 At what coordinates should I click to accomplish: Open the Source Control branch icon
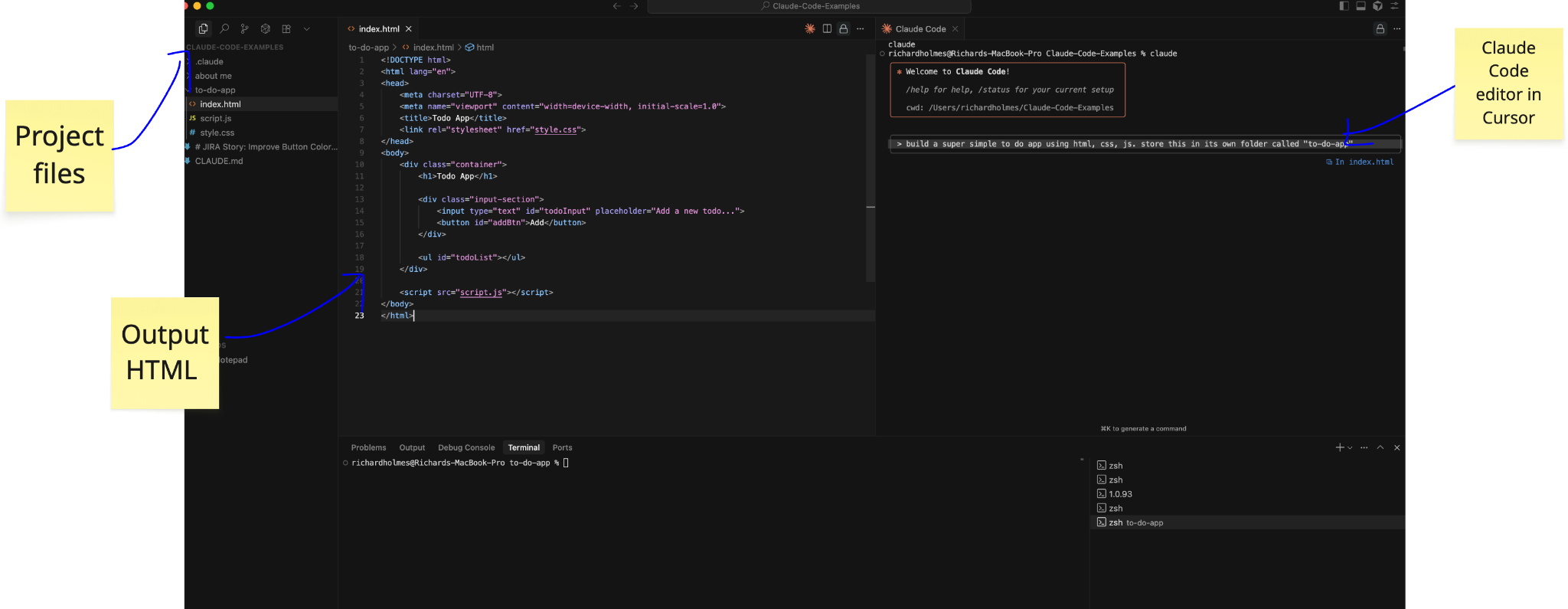(244, 29)
